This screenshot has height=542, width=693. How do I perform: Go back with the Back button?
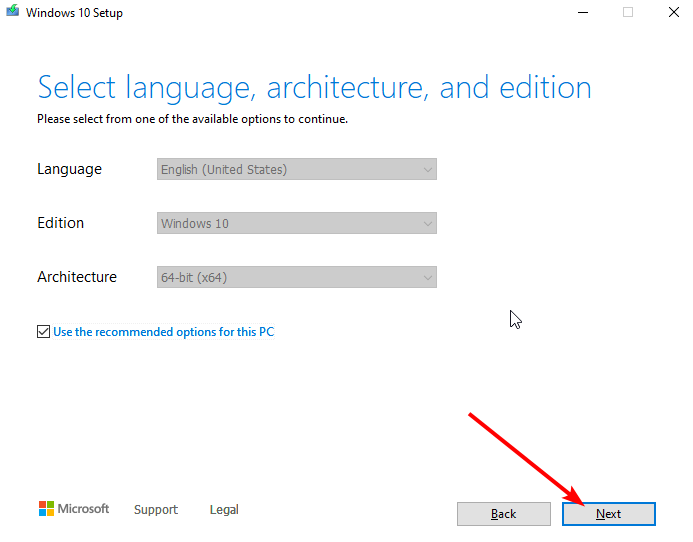pos(504,514)
